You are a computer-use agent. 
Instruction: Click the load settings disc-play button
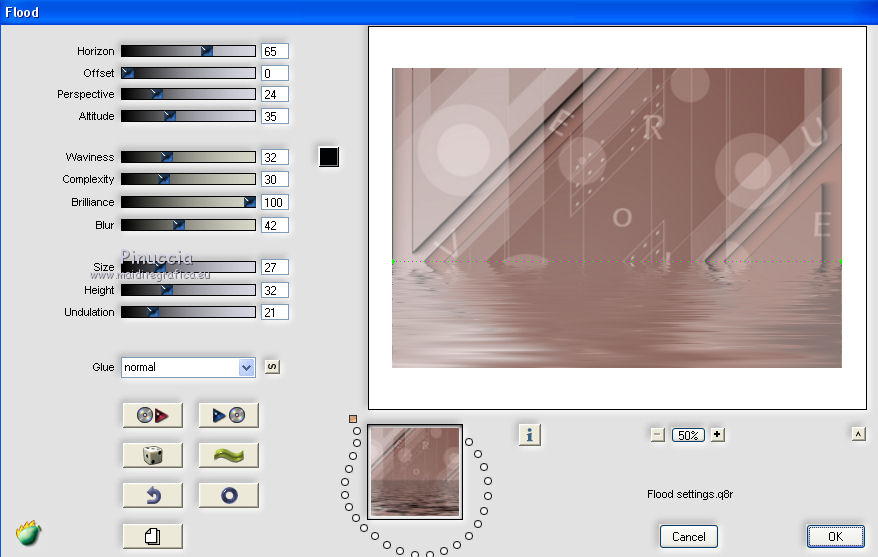(152, 415)
